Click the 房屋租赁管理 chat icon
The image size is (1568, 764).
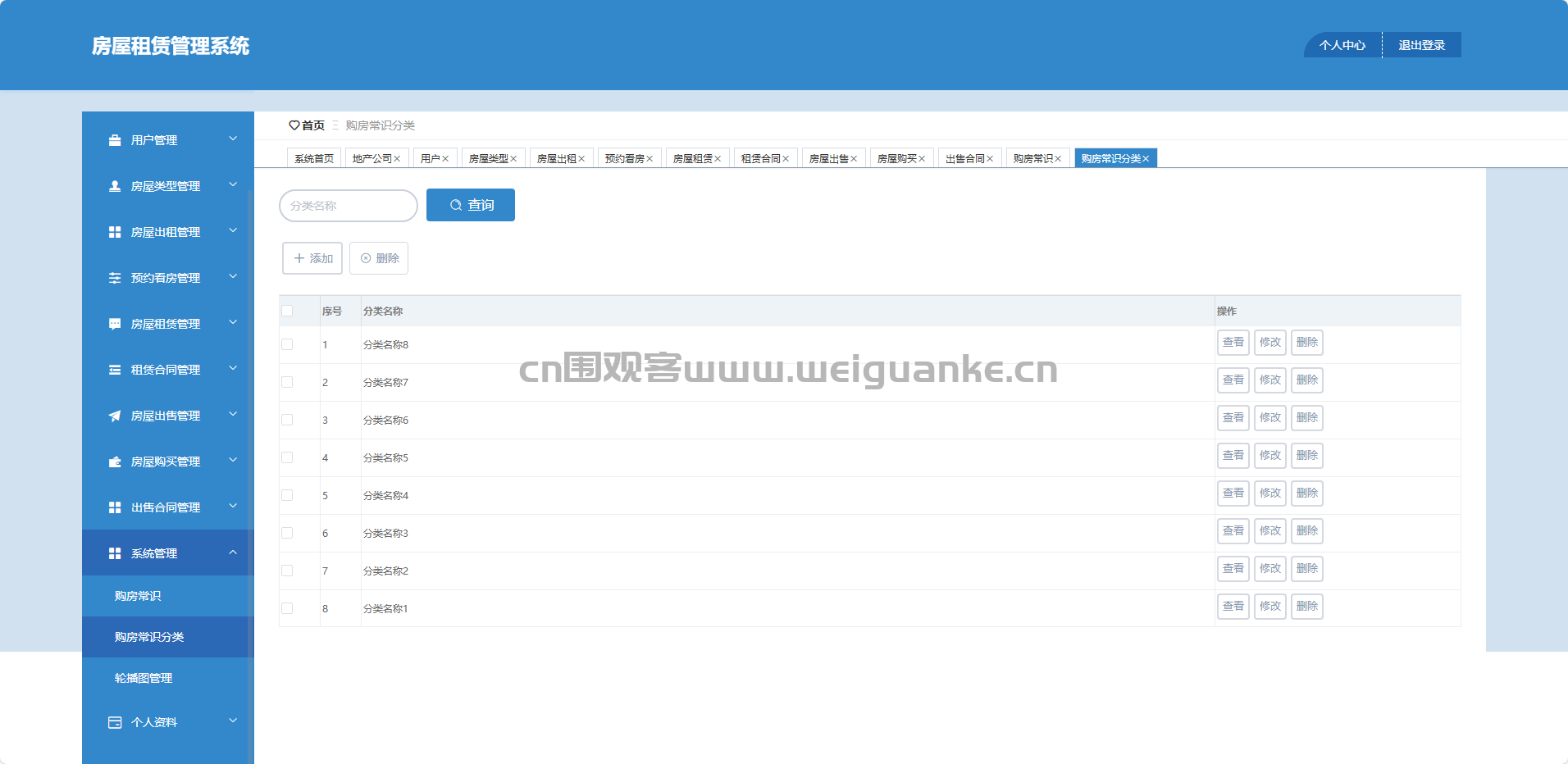point(115,324)
